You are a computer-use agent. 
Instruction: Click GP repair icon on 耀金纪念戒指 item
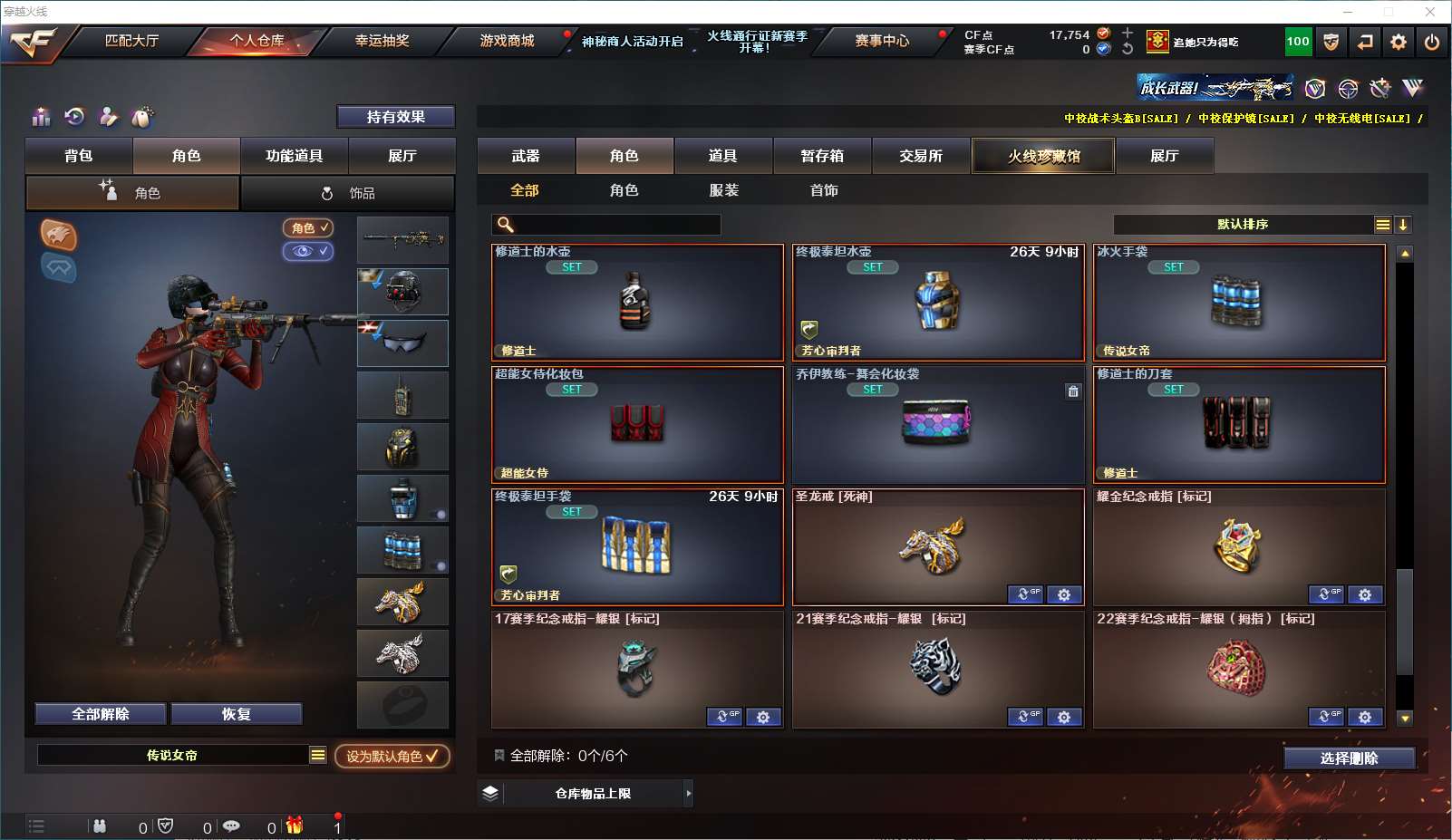click(x=1325, y=594)
